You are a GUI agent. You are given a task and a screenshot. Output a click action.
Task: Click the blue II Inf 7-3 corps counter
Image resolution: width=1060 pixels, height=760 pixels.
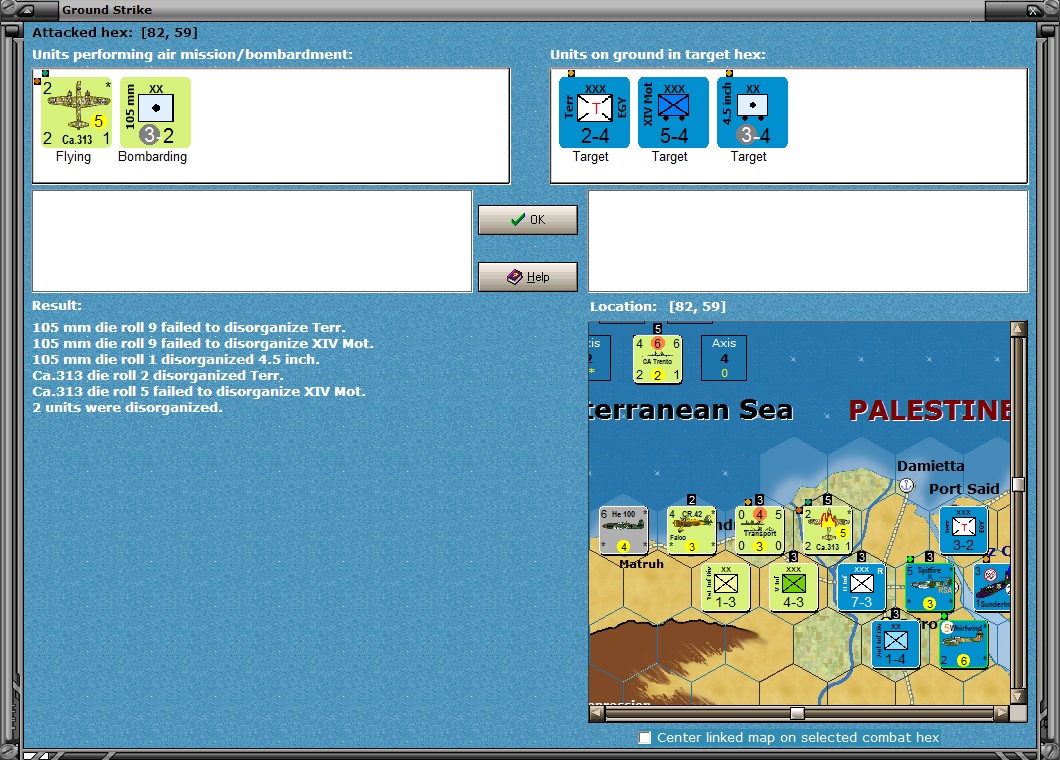tap(861, 588)
